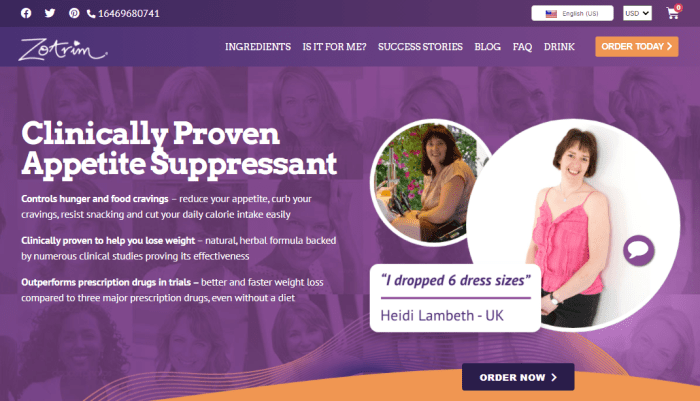Select the Drink menu item
The width and height of the screenshot is (700, 401).
pos(559,47)
